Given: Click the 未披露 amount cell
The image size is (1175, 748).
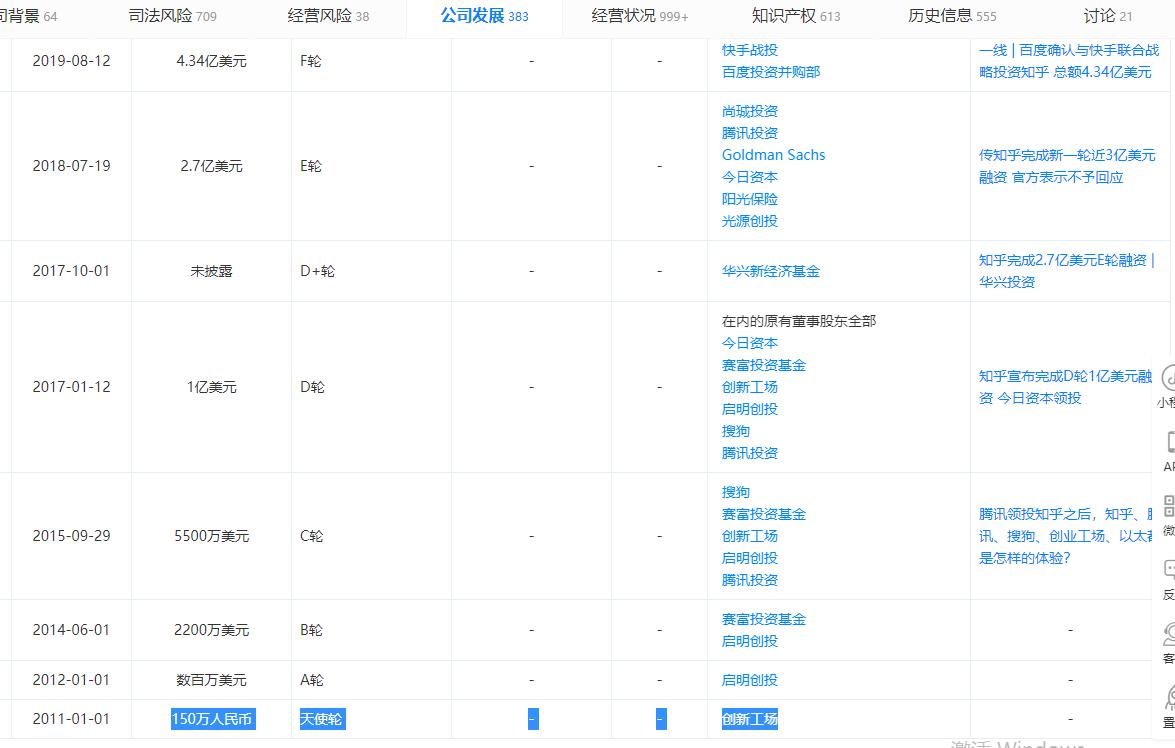Looking at the screenshot, I should pos(211,271).
